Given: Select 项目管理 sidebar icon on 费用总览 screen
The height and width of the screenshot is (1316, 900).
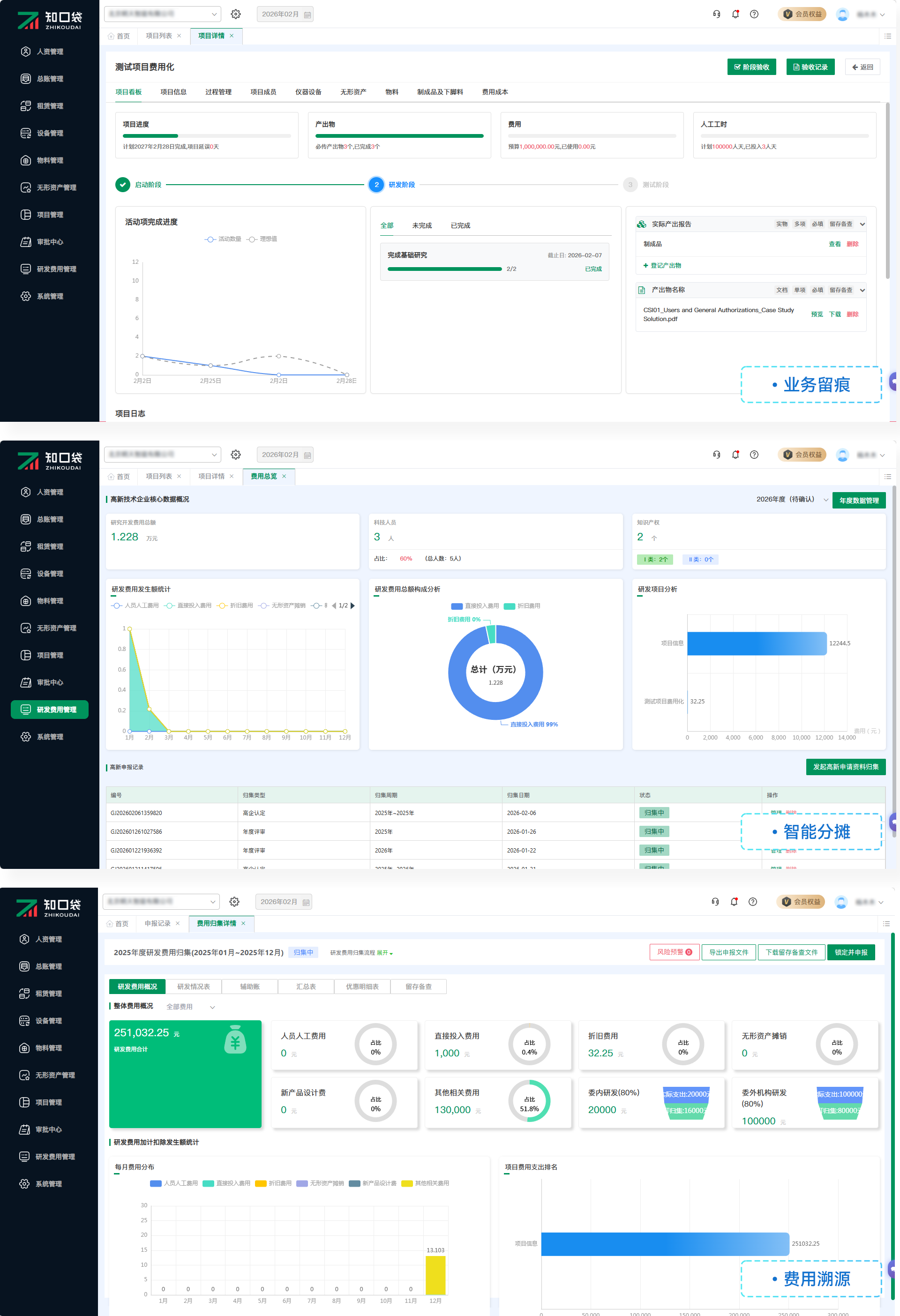Looking at the screenshot, I should [25, 655].
